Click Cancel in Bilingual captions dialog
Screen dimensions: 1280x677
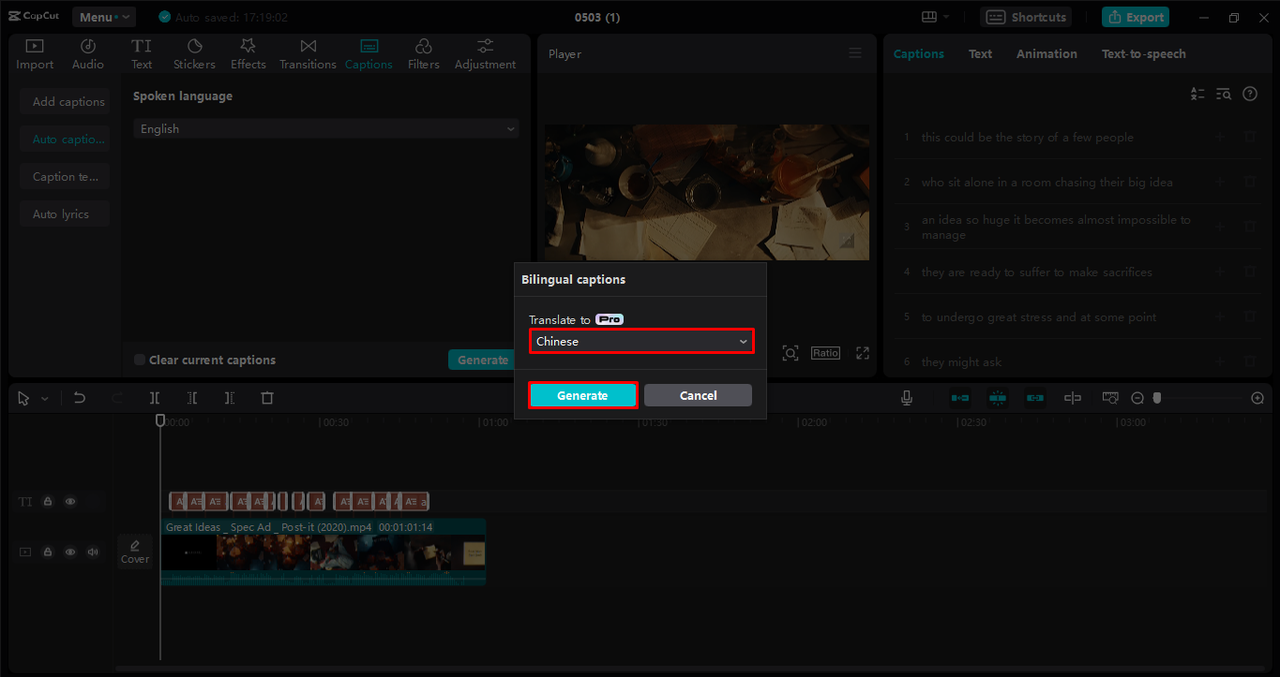tap(698, 395)
